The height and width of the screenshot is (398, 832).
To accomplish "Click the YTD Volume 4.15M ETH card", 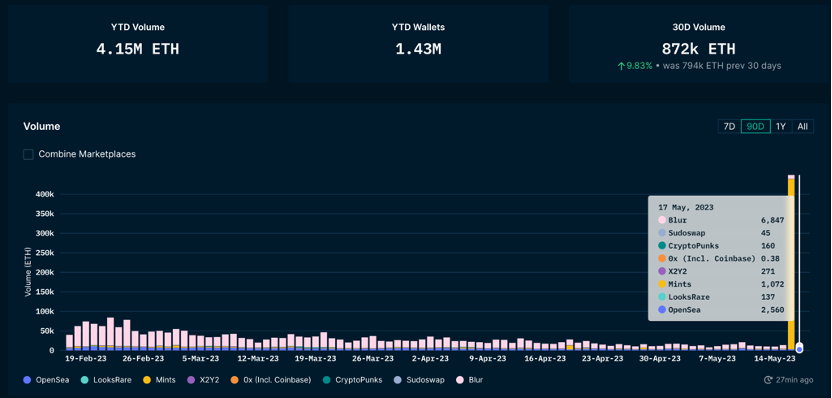I will [x=137, y=44].
